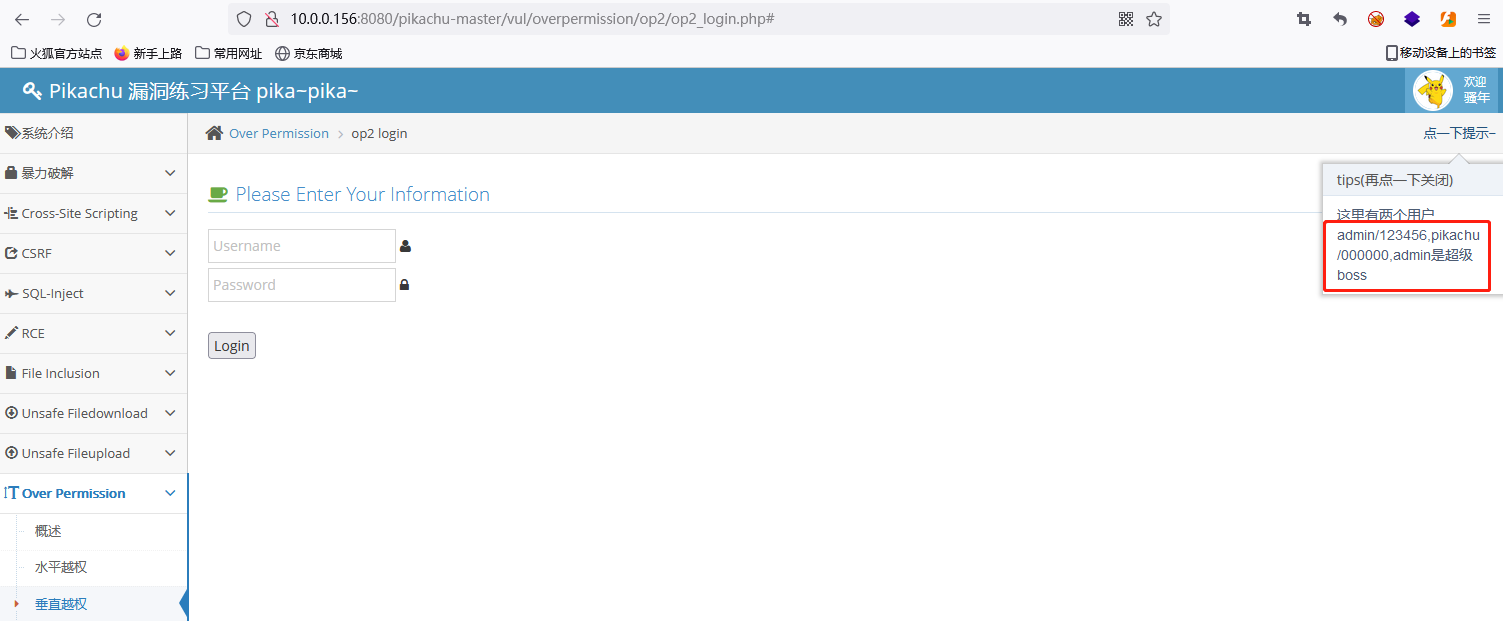Open 系统介绍 sidebar item
Image resolution: width=1503 pixels, height=621 pixels.
[94, 133]
